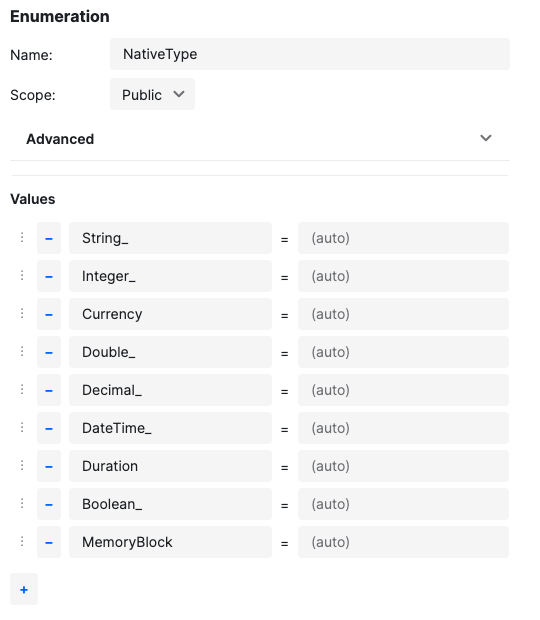Viewport: 540px width, 620px height.
Task: Edit the Integer_ value name field
Action: pos(170,276)
